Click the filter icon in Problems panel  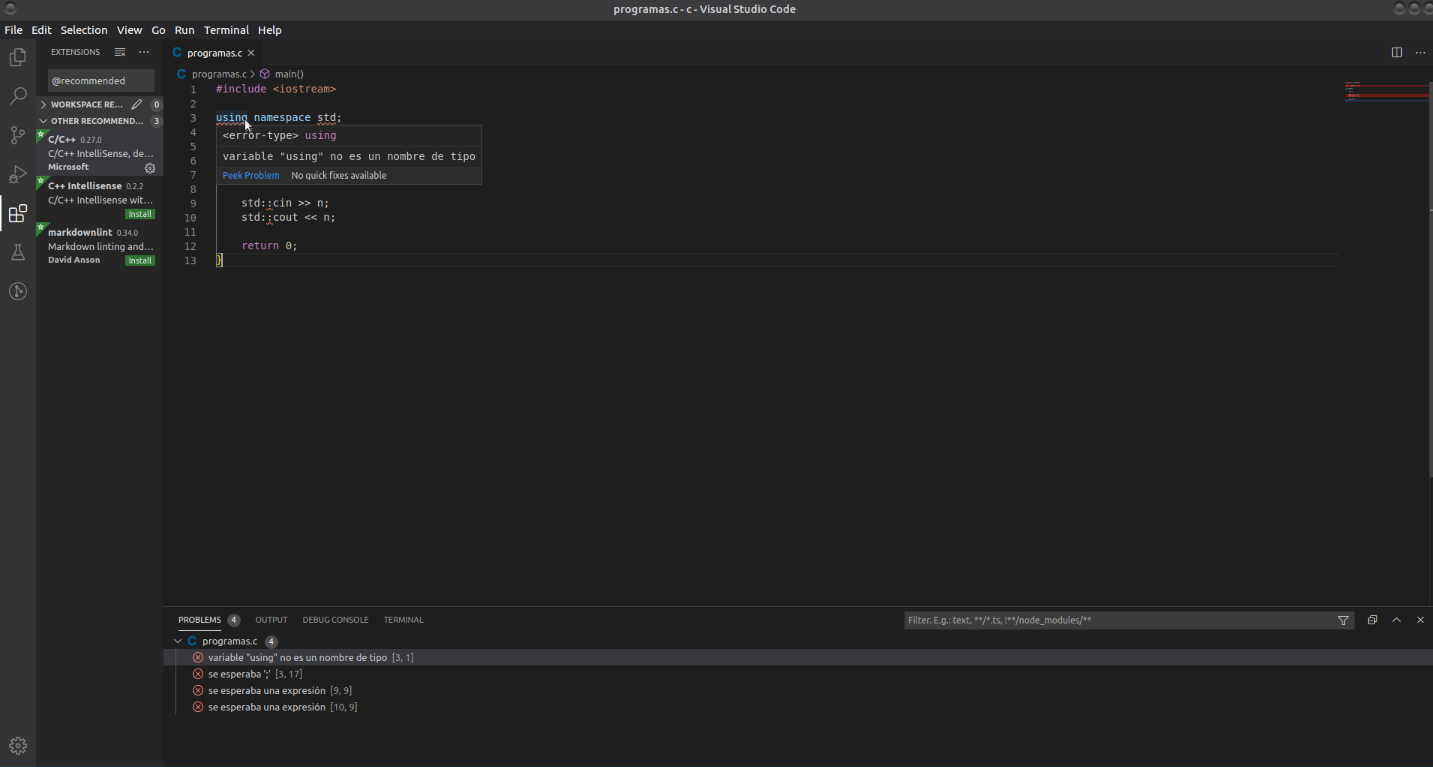(1343, 620)
